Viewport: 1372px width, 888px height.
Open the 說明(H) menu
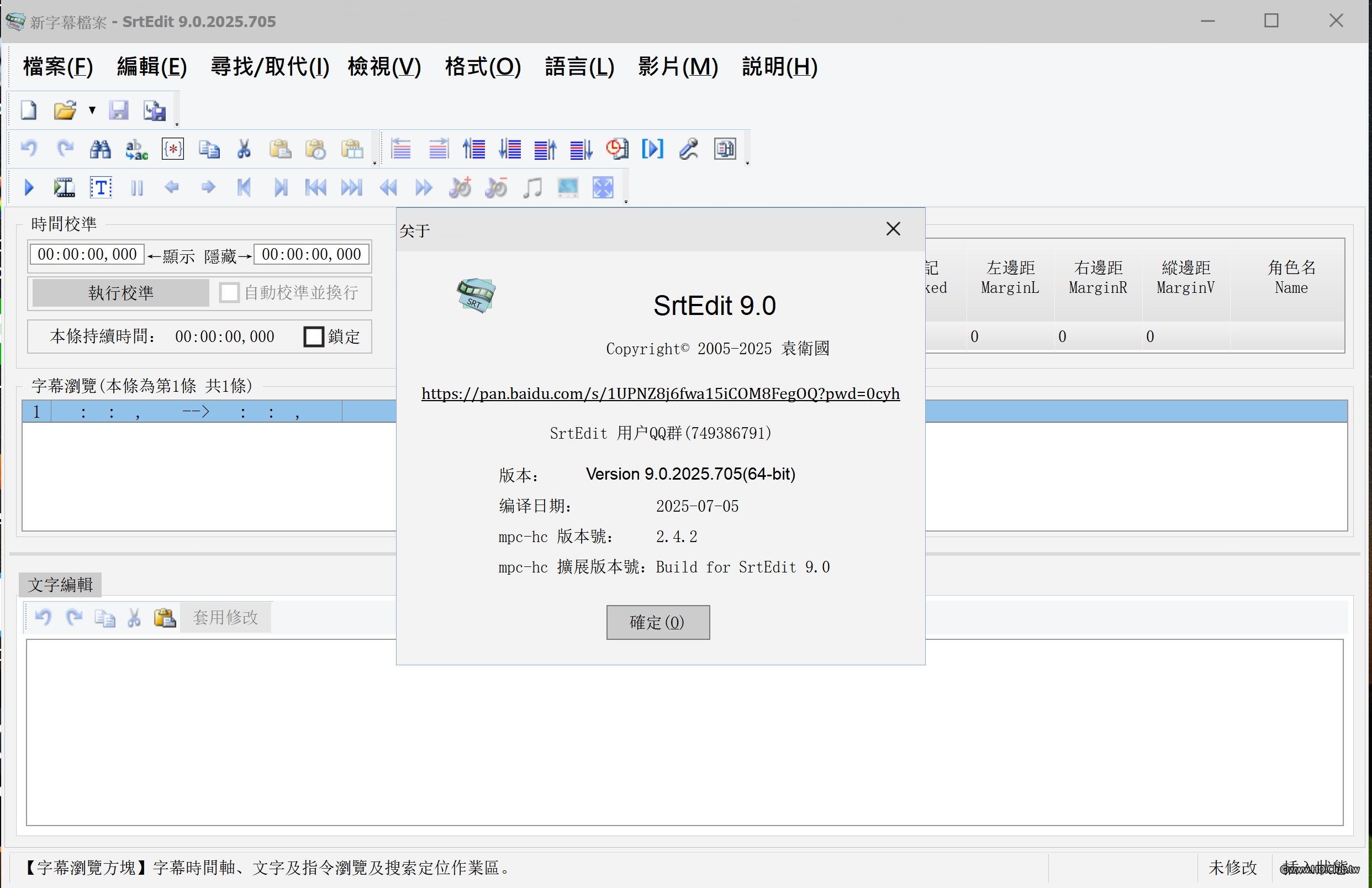780,67
